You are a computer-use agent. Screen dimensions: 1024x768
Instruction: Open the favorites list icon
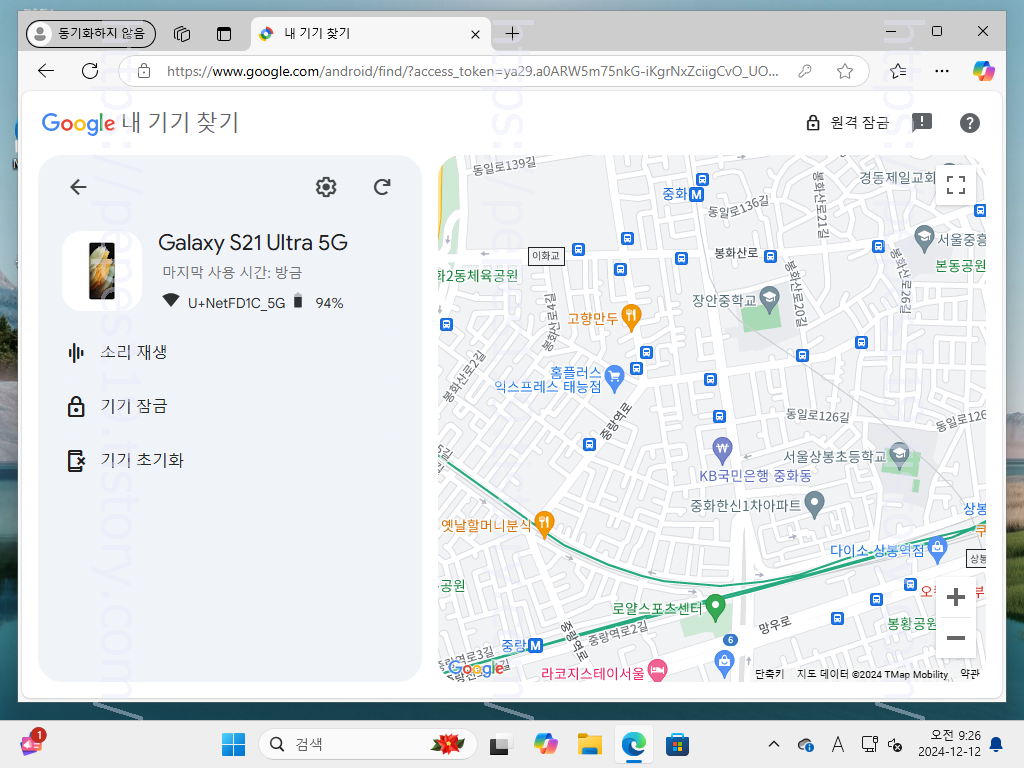(x=898, y=71)
